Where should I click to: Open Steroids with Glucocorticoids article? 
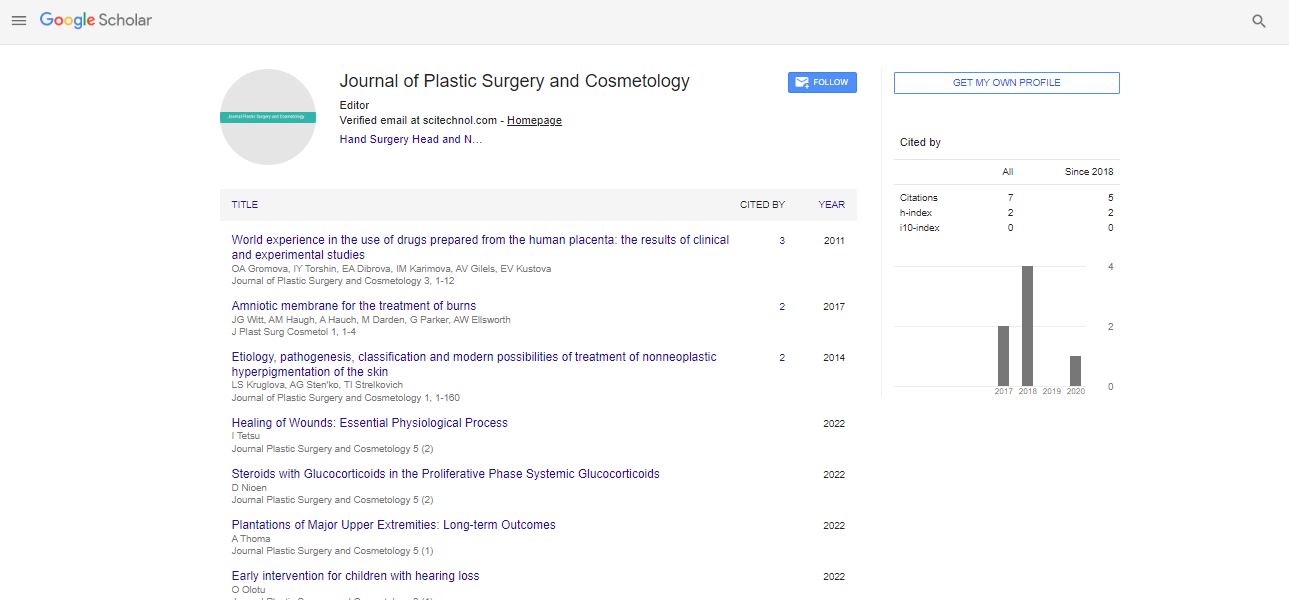click(x=446, y=474)
